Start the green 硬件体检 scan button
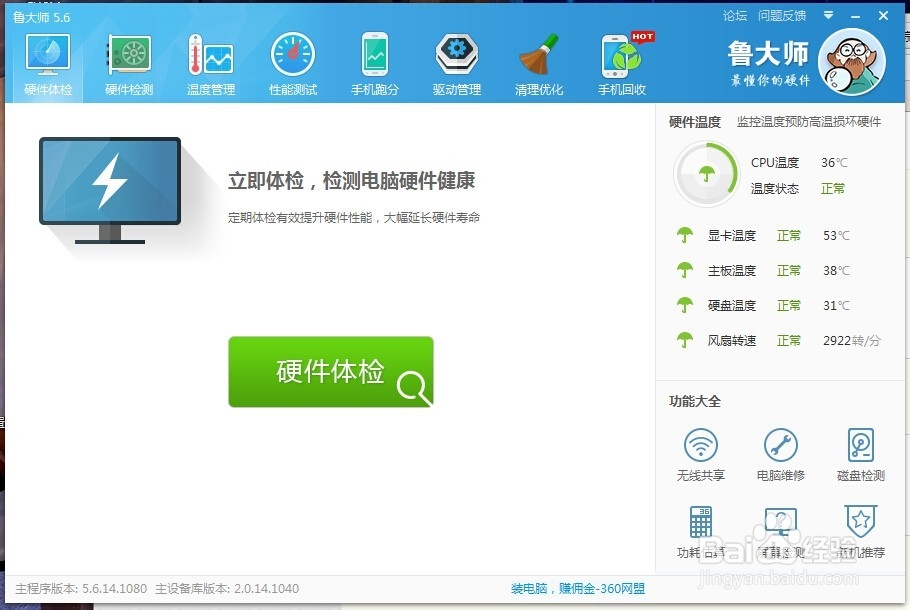Screen dimensions: 910x610 click(331, 371)
